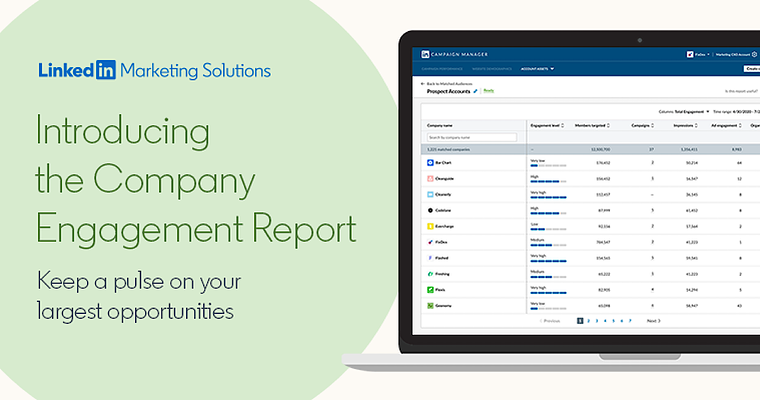Click the LinkedIn logo in Campaign Manager header
760x400 pixels.
click(425, 54)
